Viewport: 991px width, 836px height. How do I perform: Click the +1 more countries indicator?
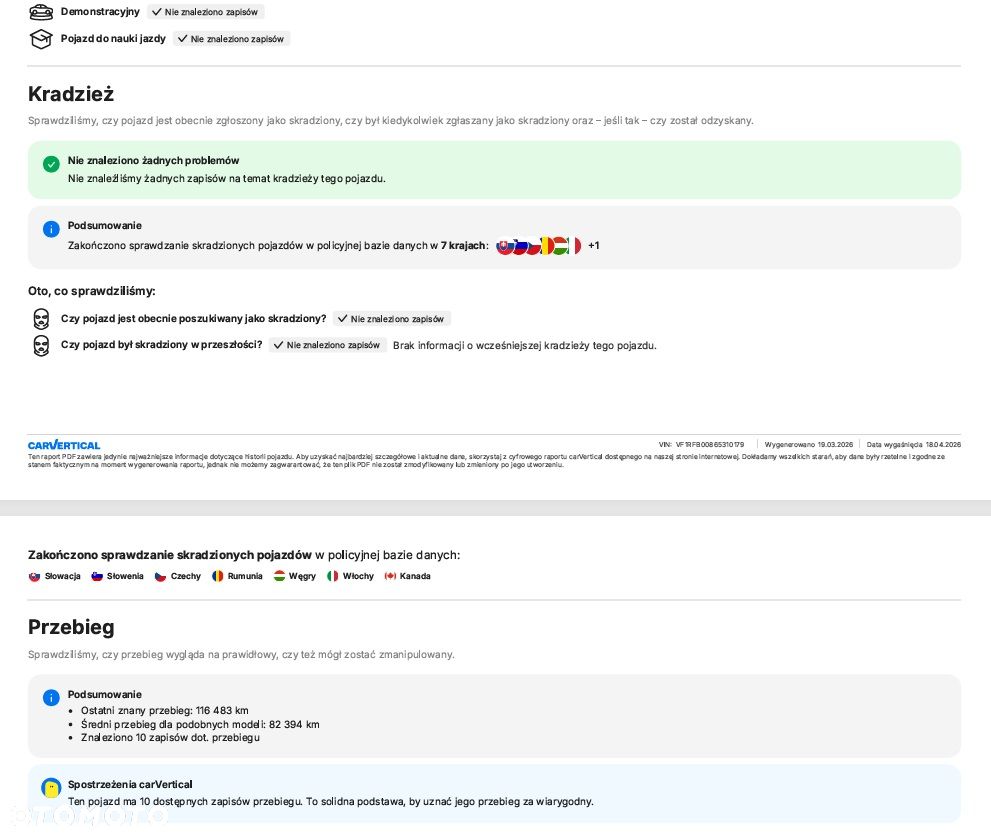pyautogui.click(x=593, y=246)
